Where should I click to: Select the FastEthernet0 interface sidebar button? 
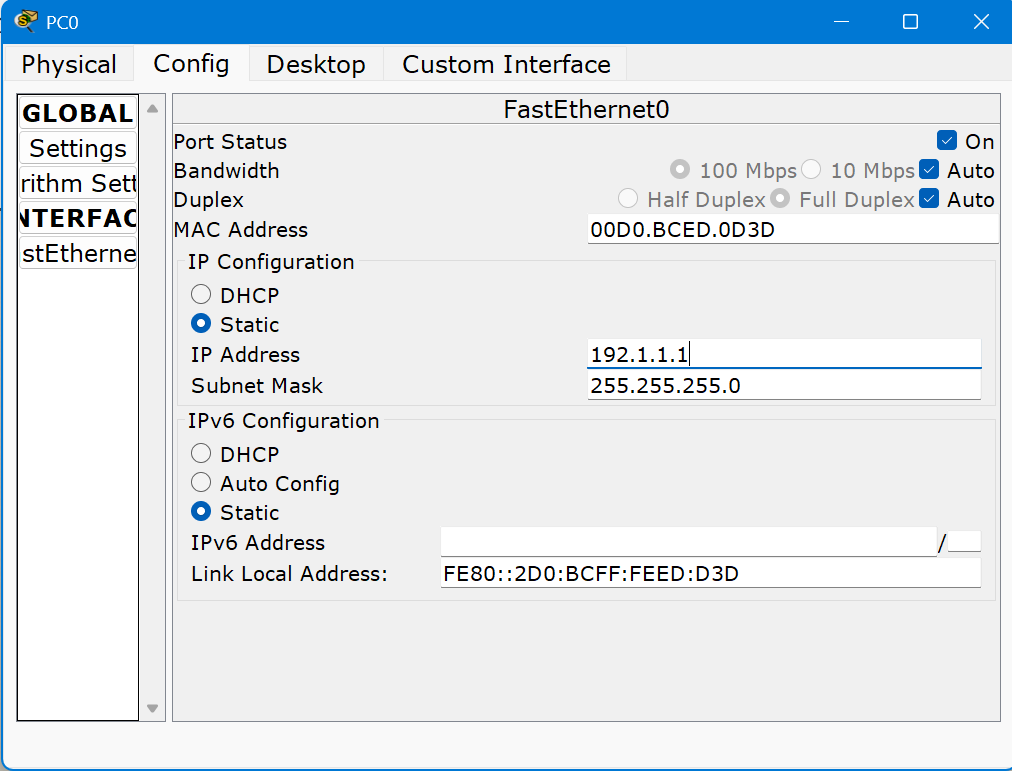[x=78, y=253]
